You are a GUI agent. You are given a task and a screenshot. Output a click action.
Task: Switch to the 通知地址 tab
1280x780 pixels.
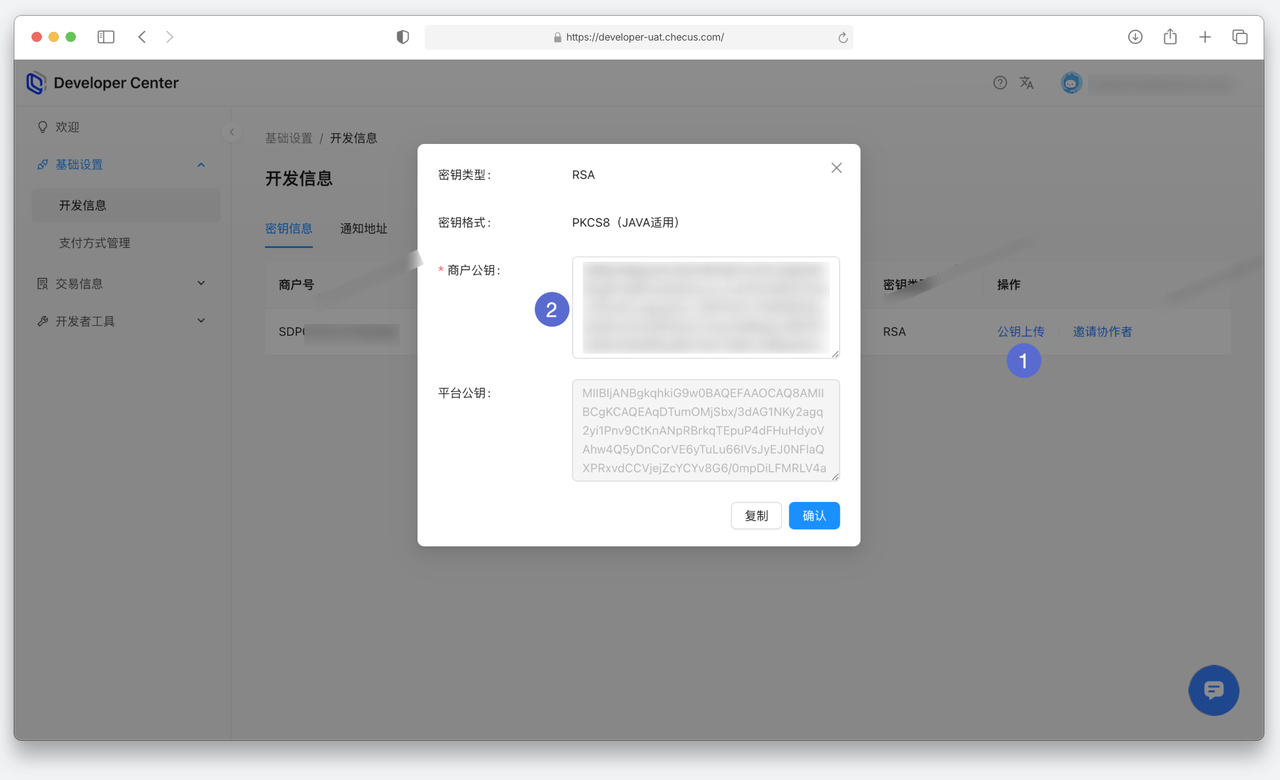coord(363,229)
